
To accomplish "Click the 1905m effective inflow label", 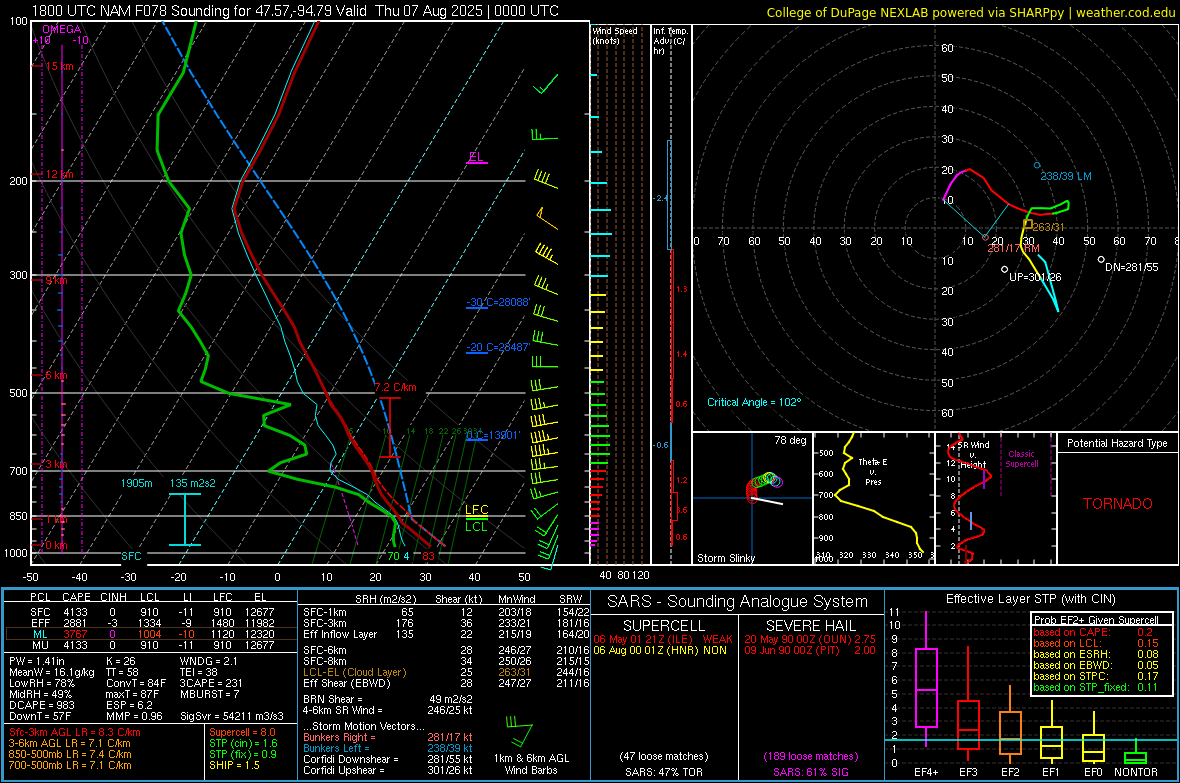I will (x=136, y=483).
